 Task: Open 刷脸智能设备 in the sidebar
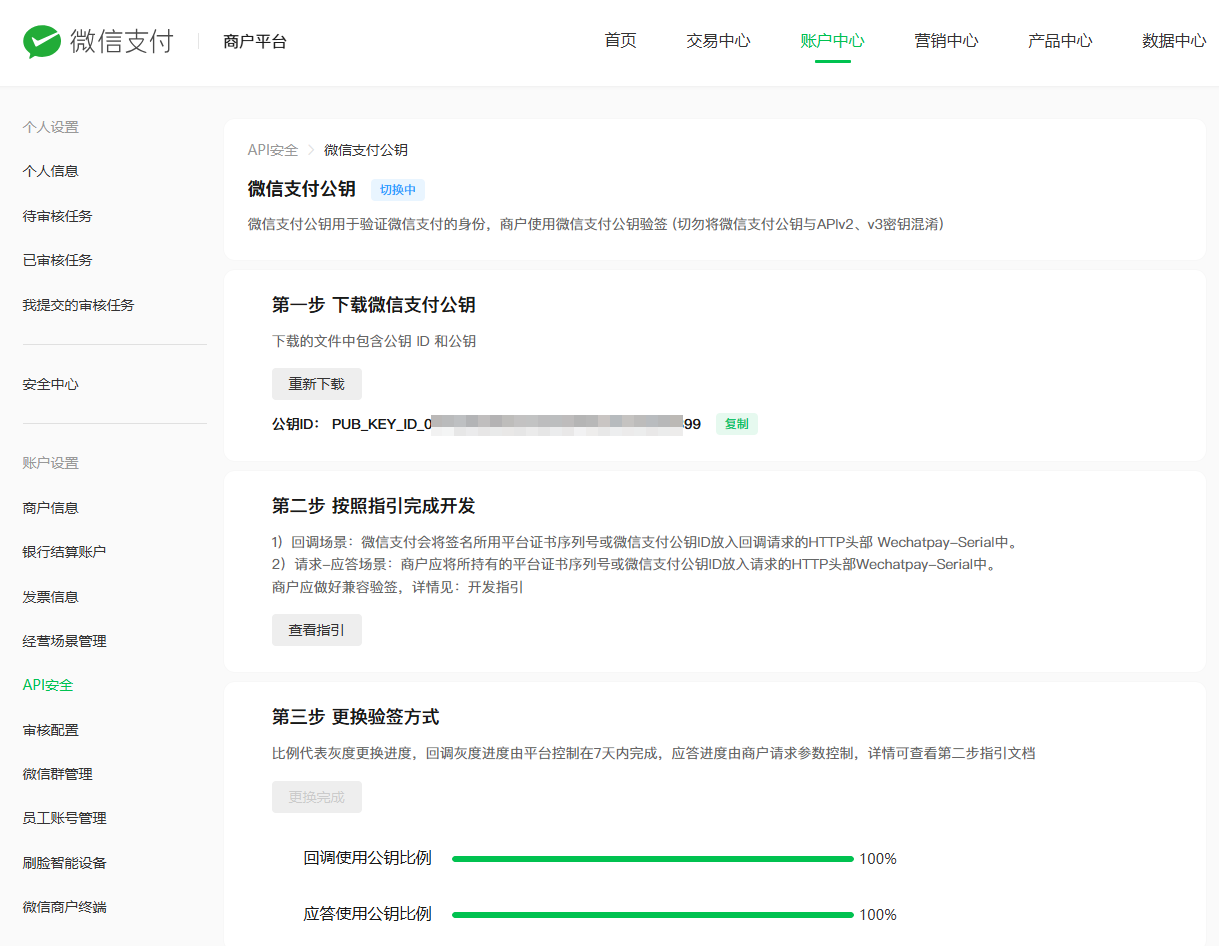[65, 863]
